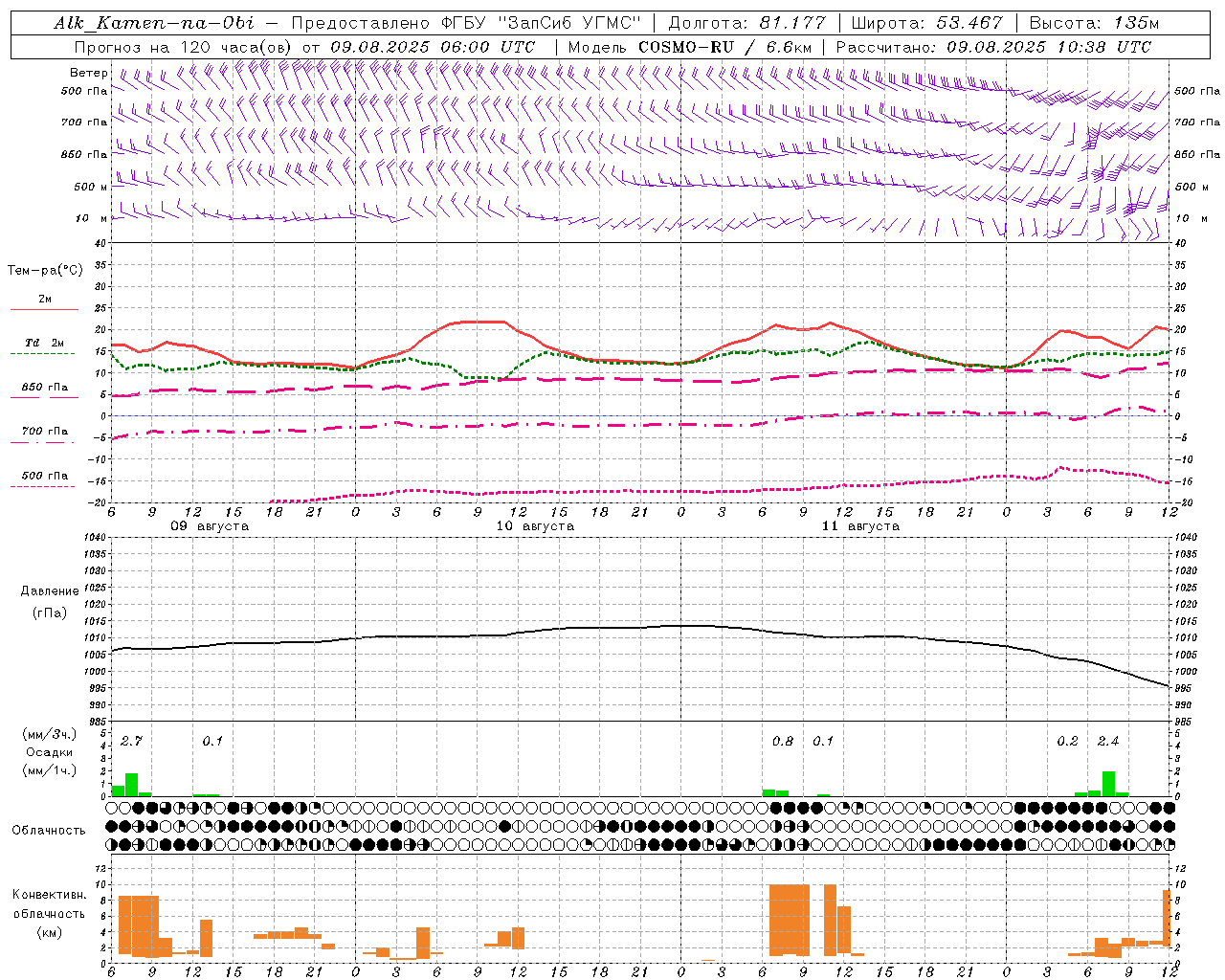Click the station title Alk_Kamen-na-Obi
The height and width of the screenshot is (980, 1225).
(x=154, y=23)
